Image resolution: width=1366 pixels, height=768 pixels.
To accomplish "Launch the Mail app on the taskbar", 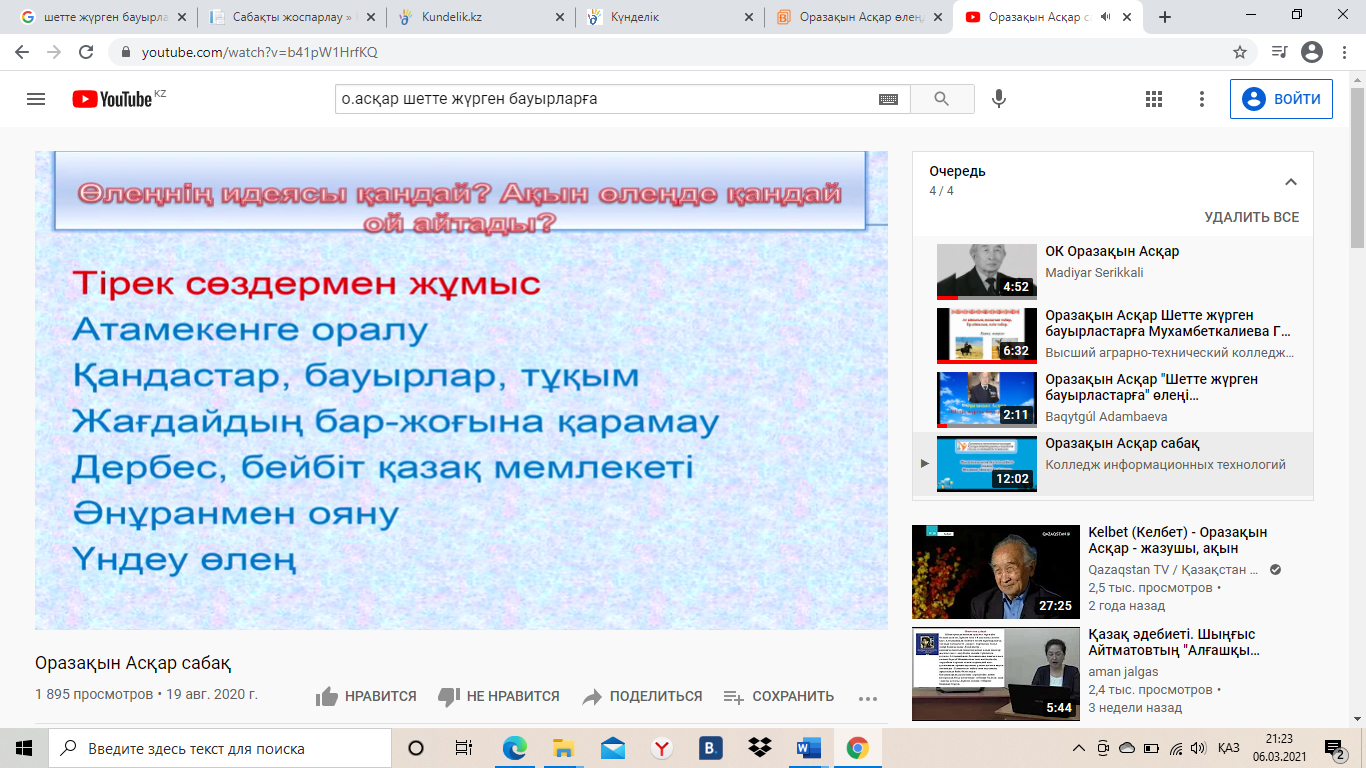I will [613, 748].
